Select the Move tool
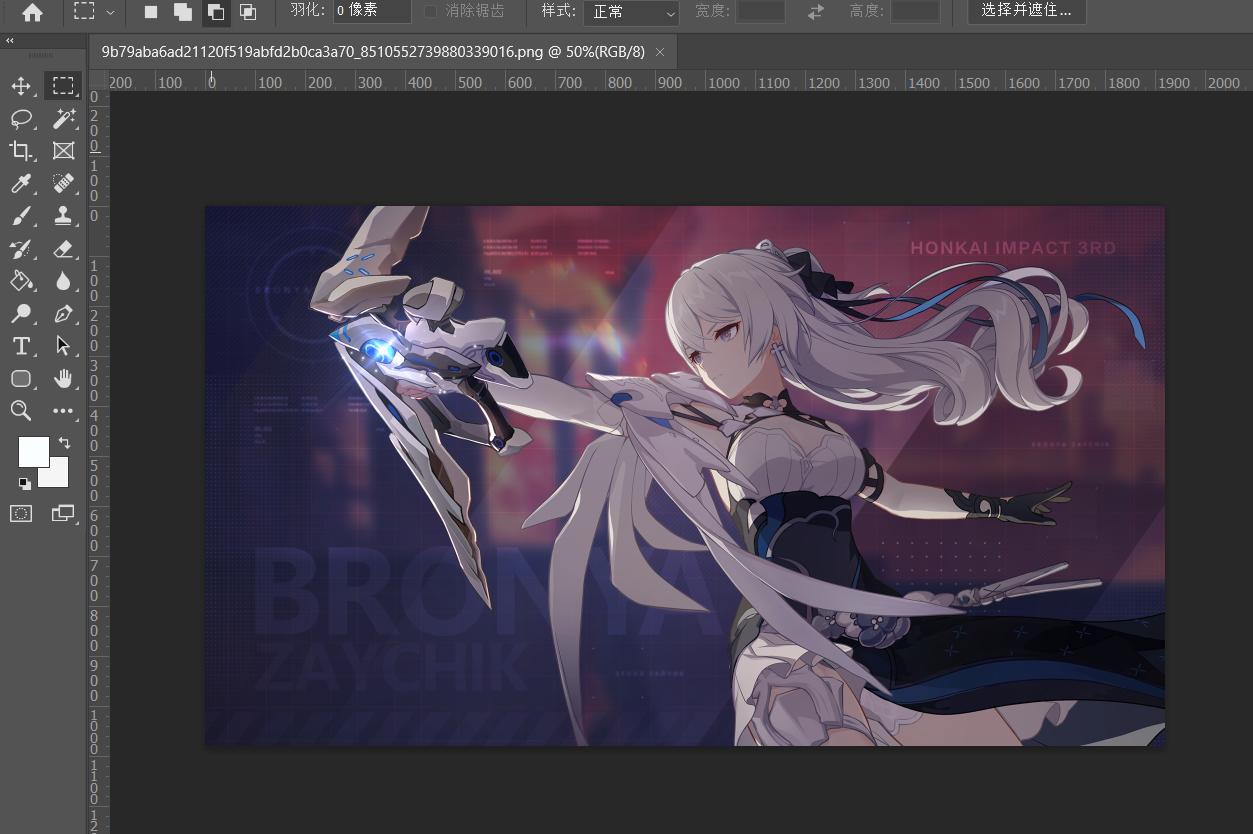 point(21,86)
